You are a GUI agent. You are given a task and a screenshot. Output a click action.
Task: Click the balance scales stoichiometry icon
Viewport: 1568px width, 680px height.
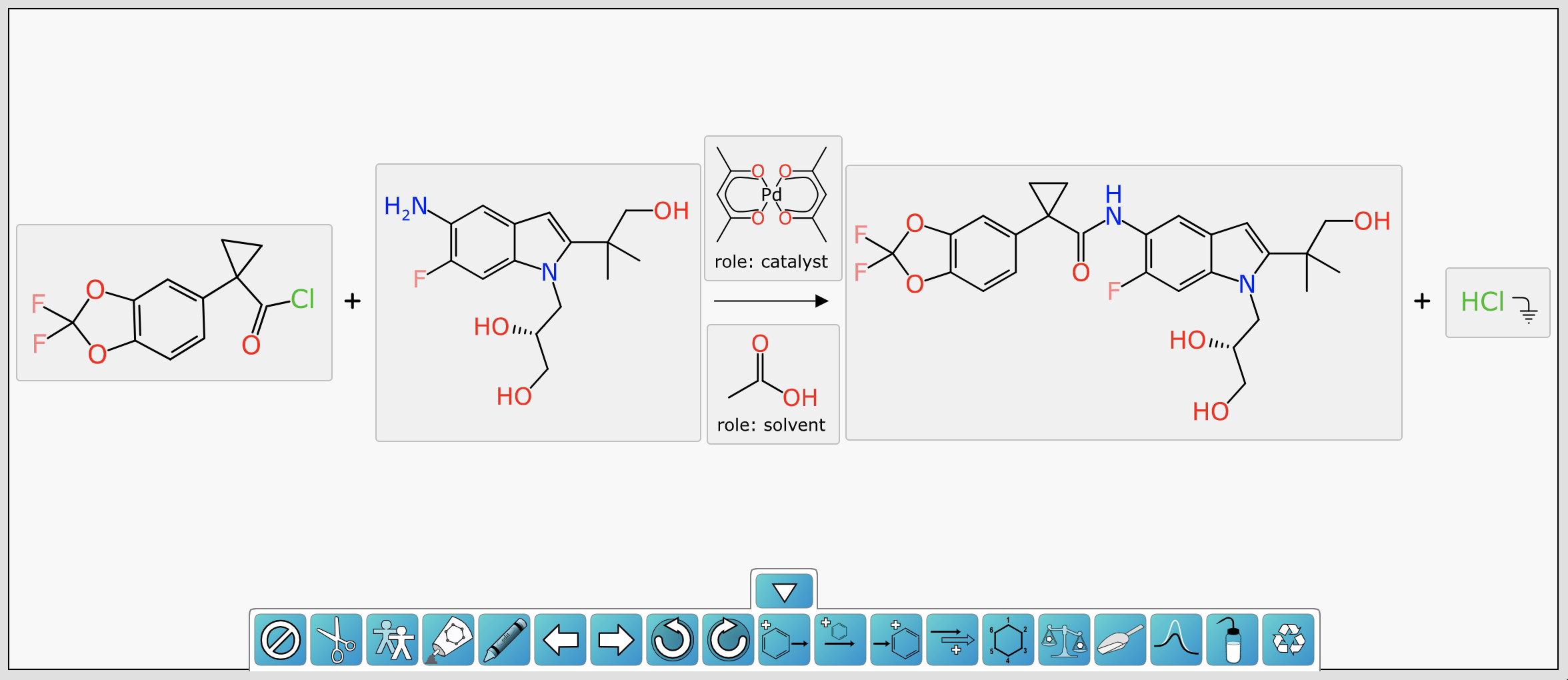pyautogui.click(x=1064, y=640)
